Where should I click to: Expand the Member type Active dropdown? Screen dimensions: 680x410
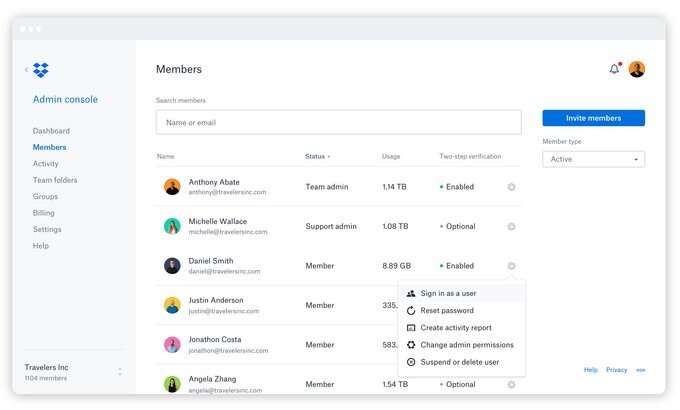[593, 159]
